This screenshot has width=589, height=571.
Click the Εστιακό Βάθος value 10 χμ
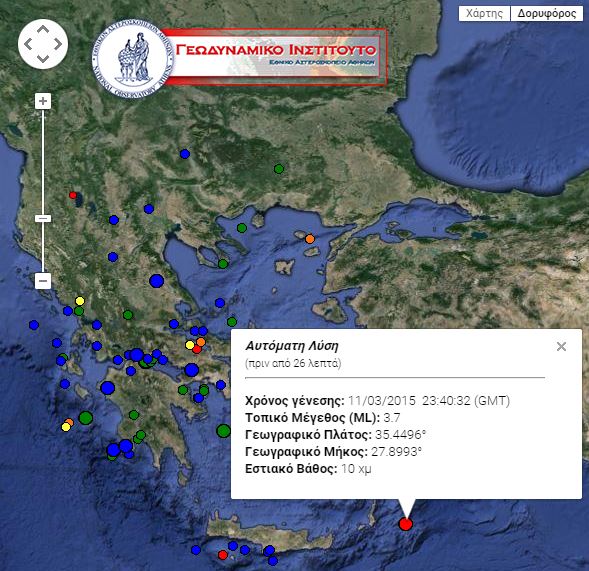tap(356, 469)
